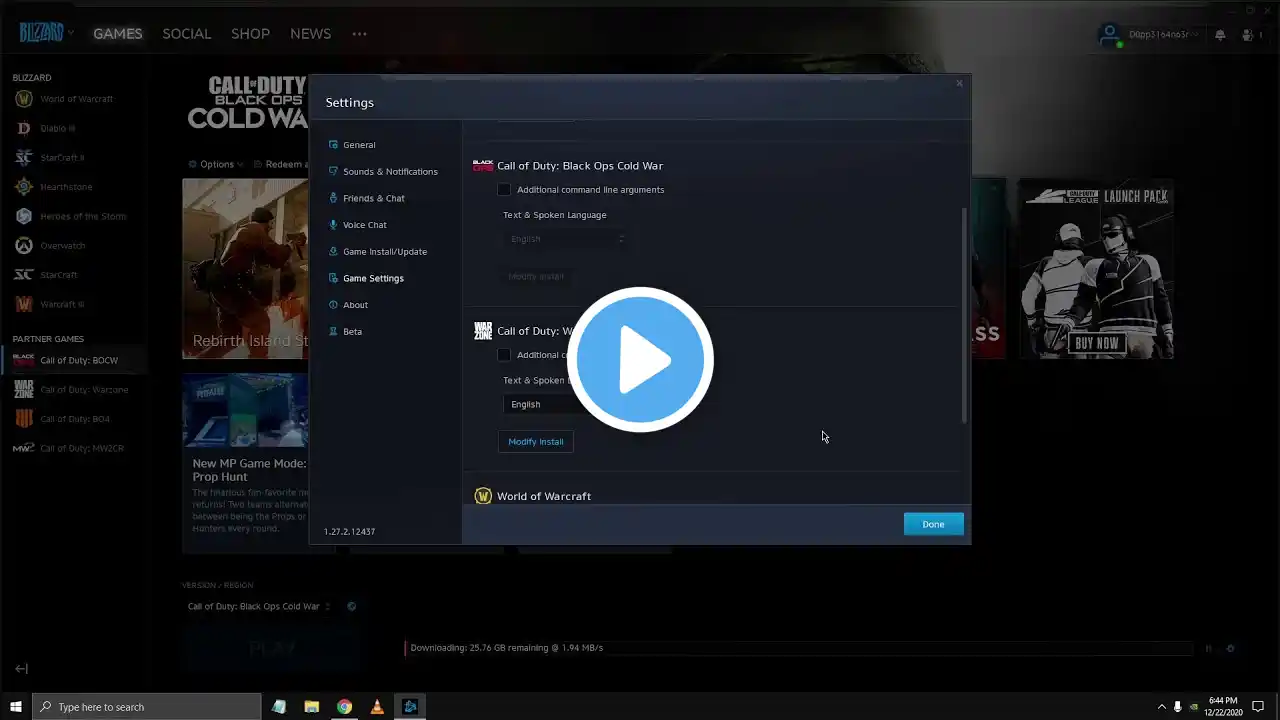Open the Version / Region selector
This screenshot has height=720, width=1280.
(259, 606)
